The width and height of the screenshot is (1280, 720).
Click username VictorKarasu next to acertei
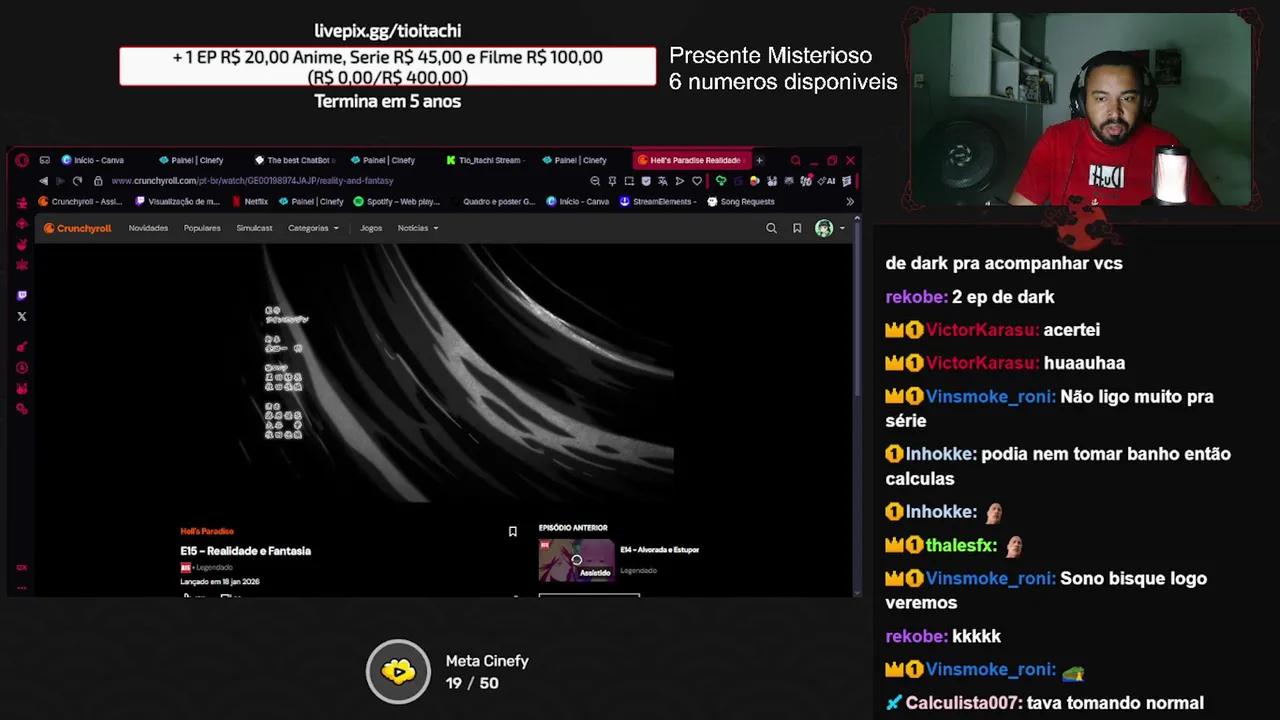click(x=982, y=329)
